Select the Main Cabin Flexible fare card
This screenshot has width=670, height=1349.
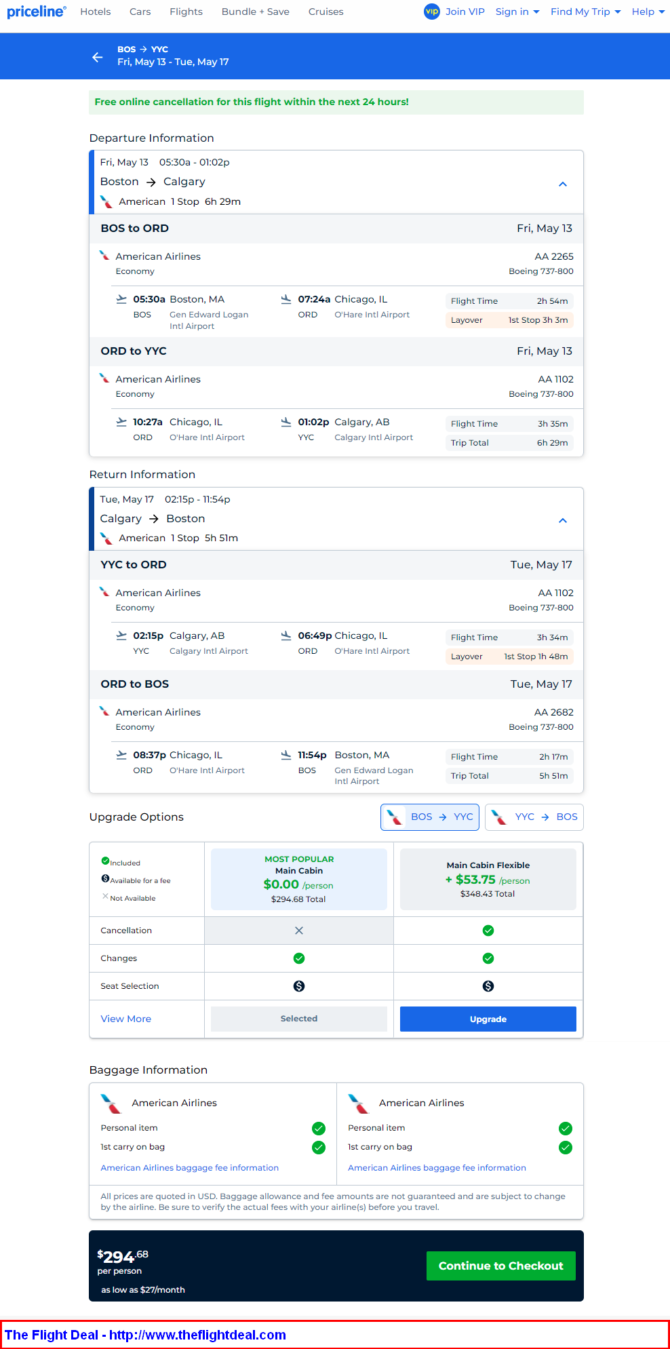(x=488, y=880)
